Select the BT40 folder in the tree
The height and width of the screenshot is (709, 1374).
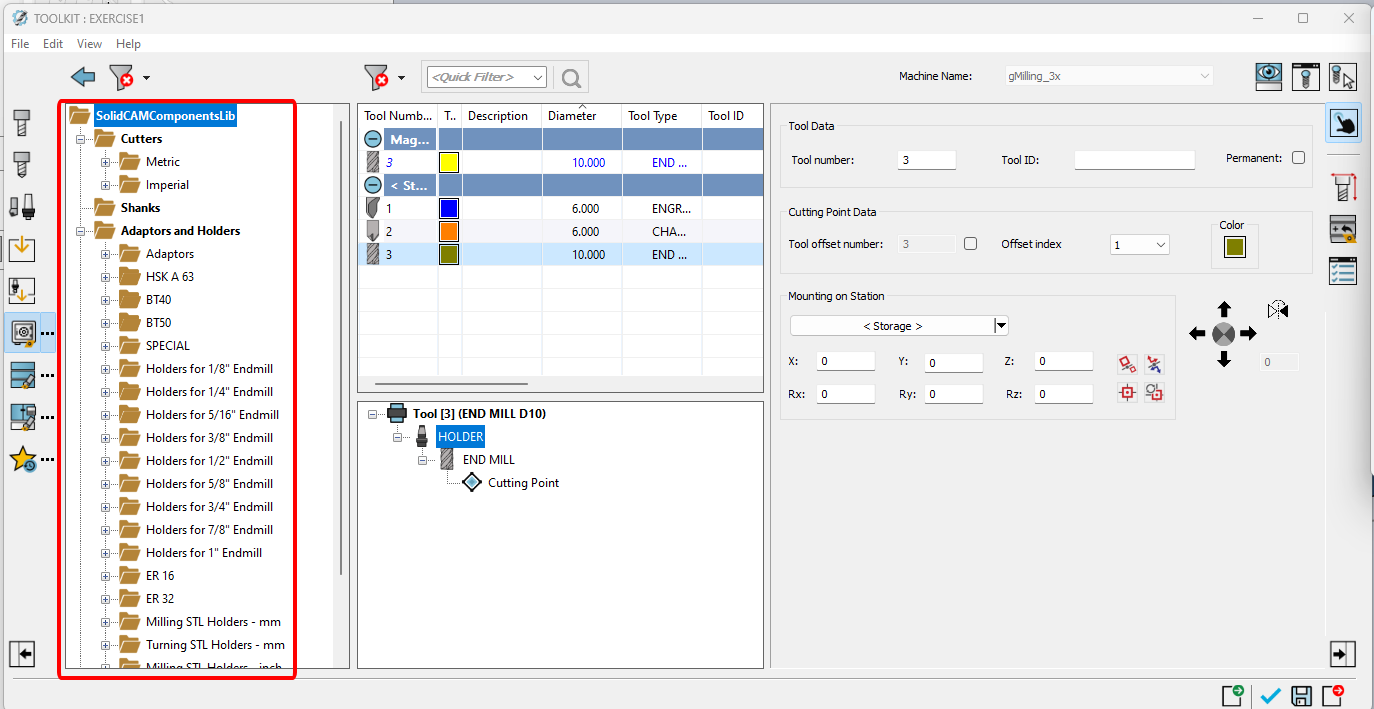tap(159, 300)
